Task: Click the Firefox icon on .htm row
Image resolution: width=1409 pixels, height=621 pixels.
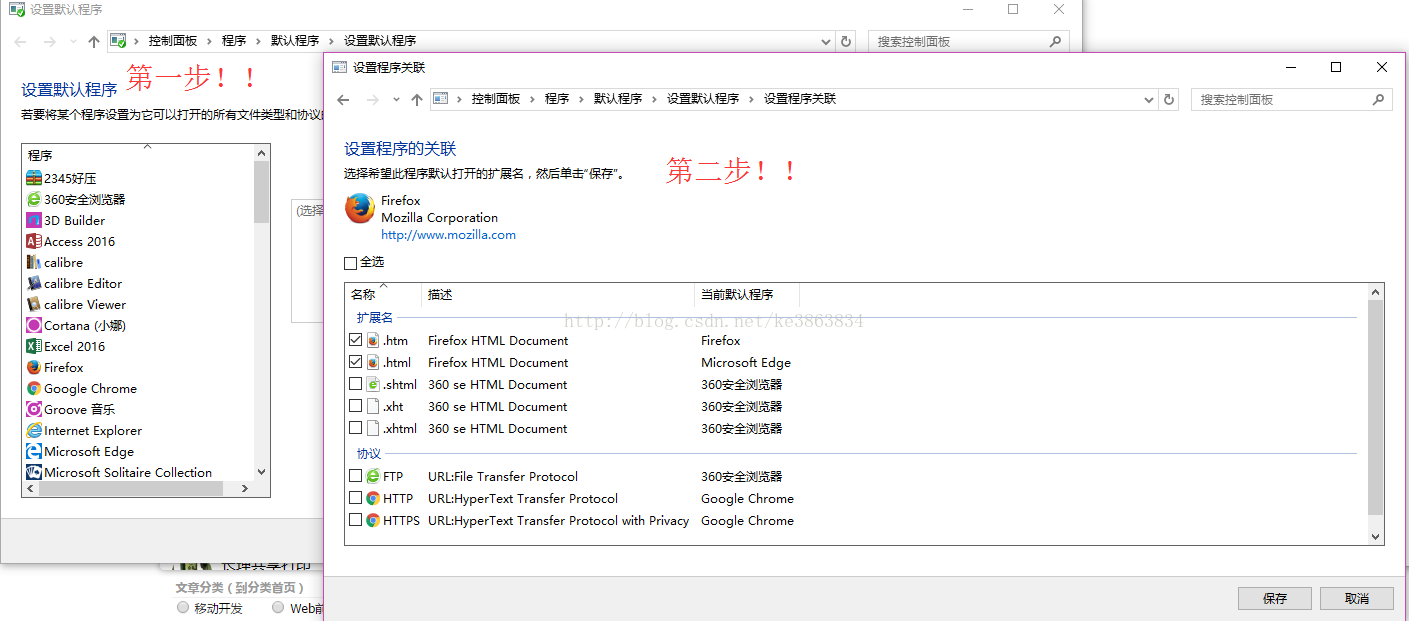Action: (373, 340)
